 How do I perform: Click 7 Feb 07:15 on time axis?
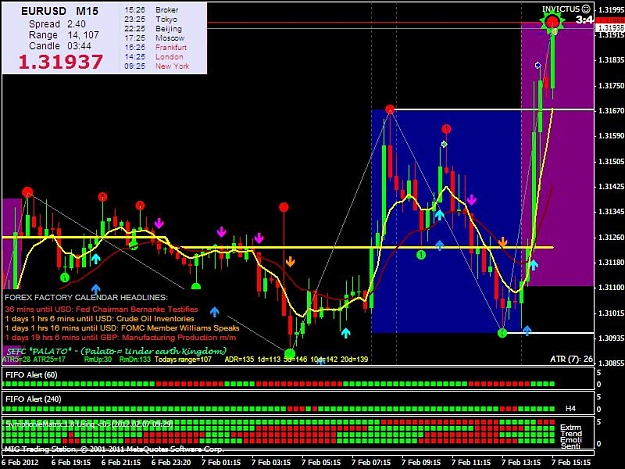[x=371, y=462]
